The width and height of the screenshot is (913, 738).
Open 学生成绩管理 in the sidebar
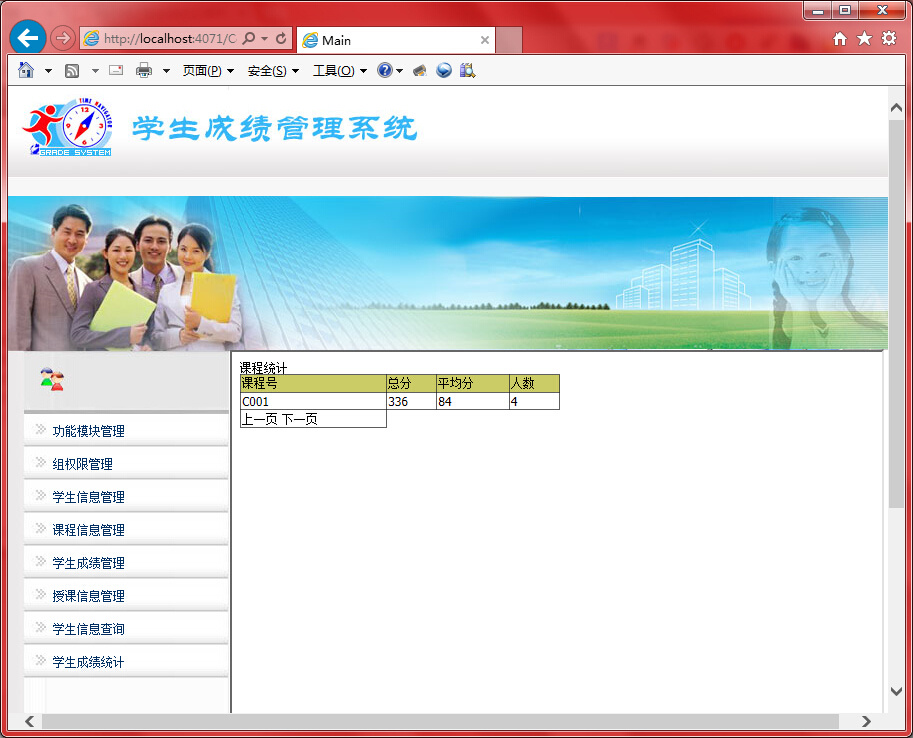[x=89, y=563]
